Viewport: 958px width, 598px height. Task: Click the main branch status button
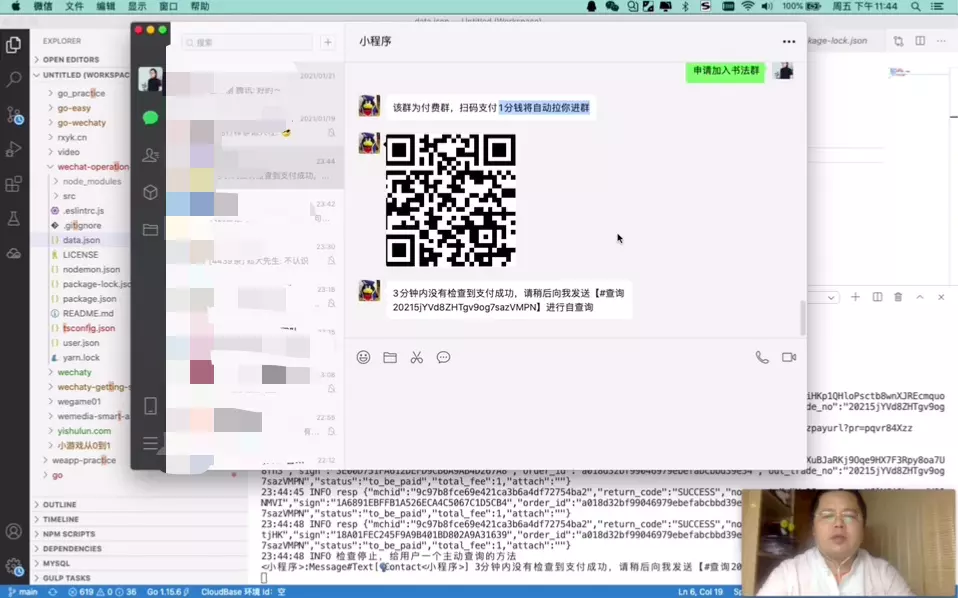(23, 592)
